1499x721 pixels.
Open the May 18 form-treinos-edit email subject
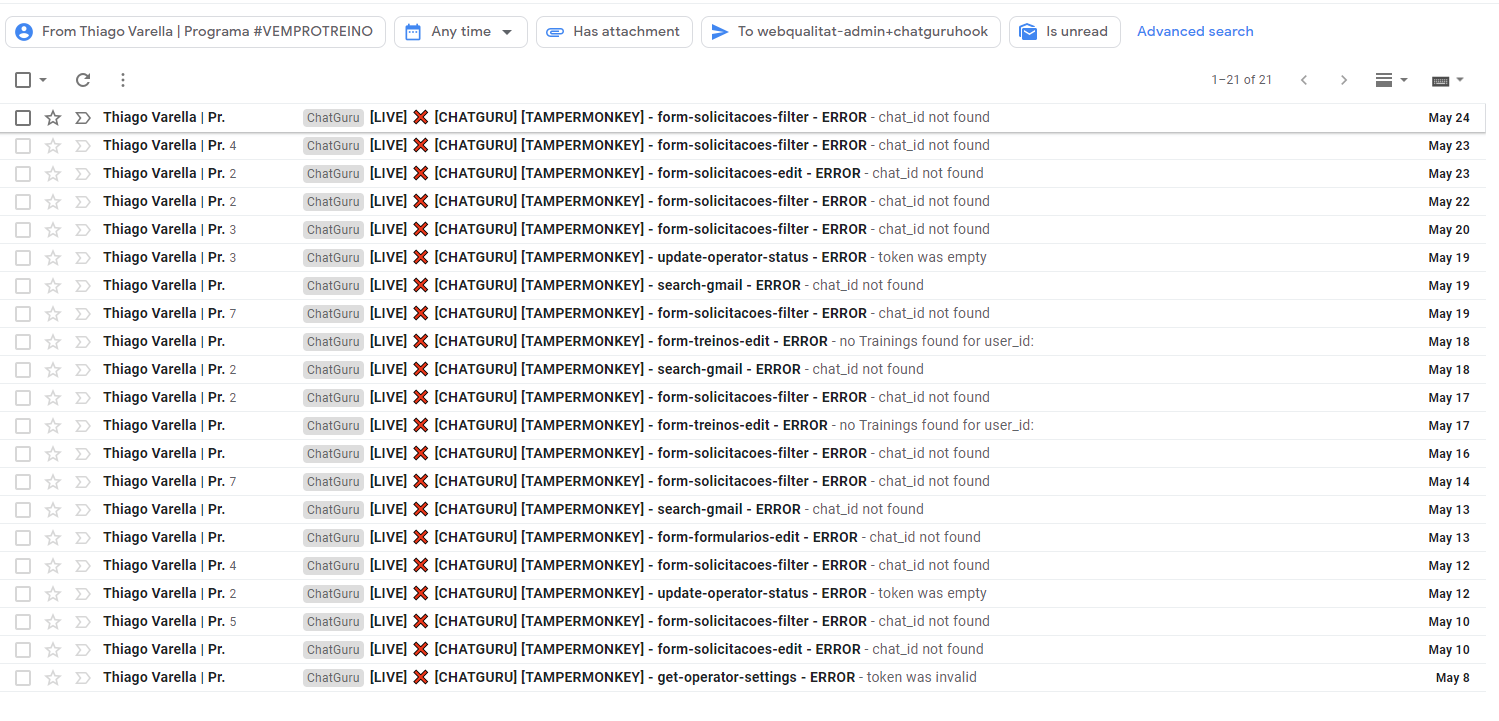(599, 342)
